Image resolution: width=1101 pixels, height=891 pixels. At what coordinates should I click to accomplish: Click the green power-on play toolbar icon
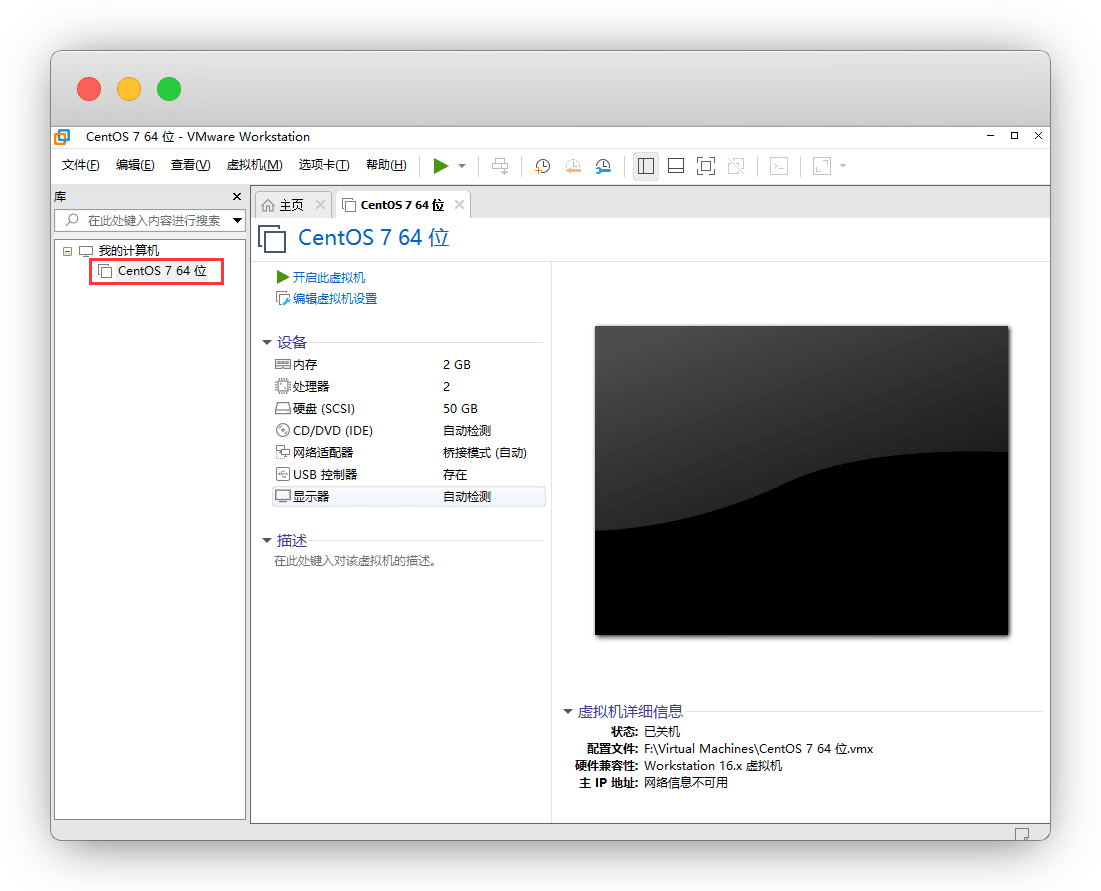click(x=440, y=166)
